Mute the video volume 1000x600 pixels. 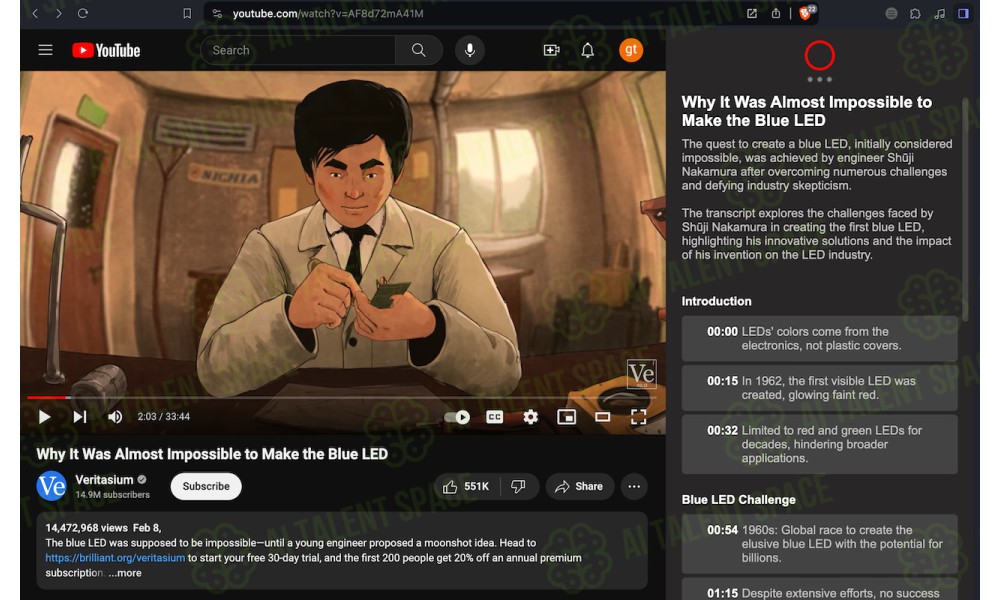coord(115,417)
